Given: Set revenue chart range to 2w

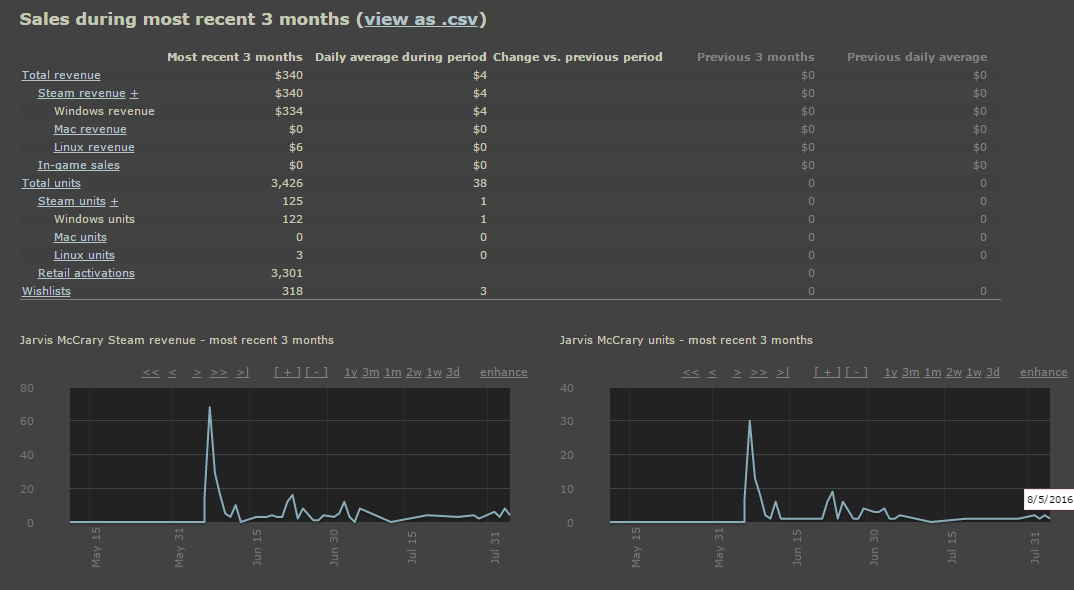Looking at the screenshot, I should pyautogui.click(x=414, y=372).
